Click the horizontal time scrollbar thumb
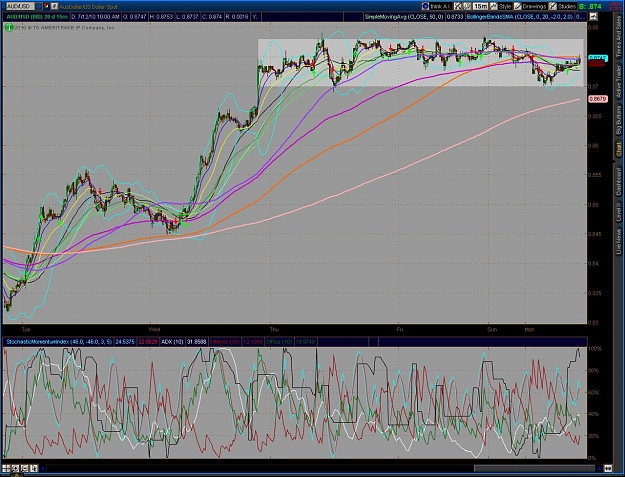Screen dimensions: 625x477 534,468
